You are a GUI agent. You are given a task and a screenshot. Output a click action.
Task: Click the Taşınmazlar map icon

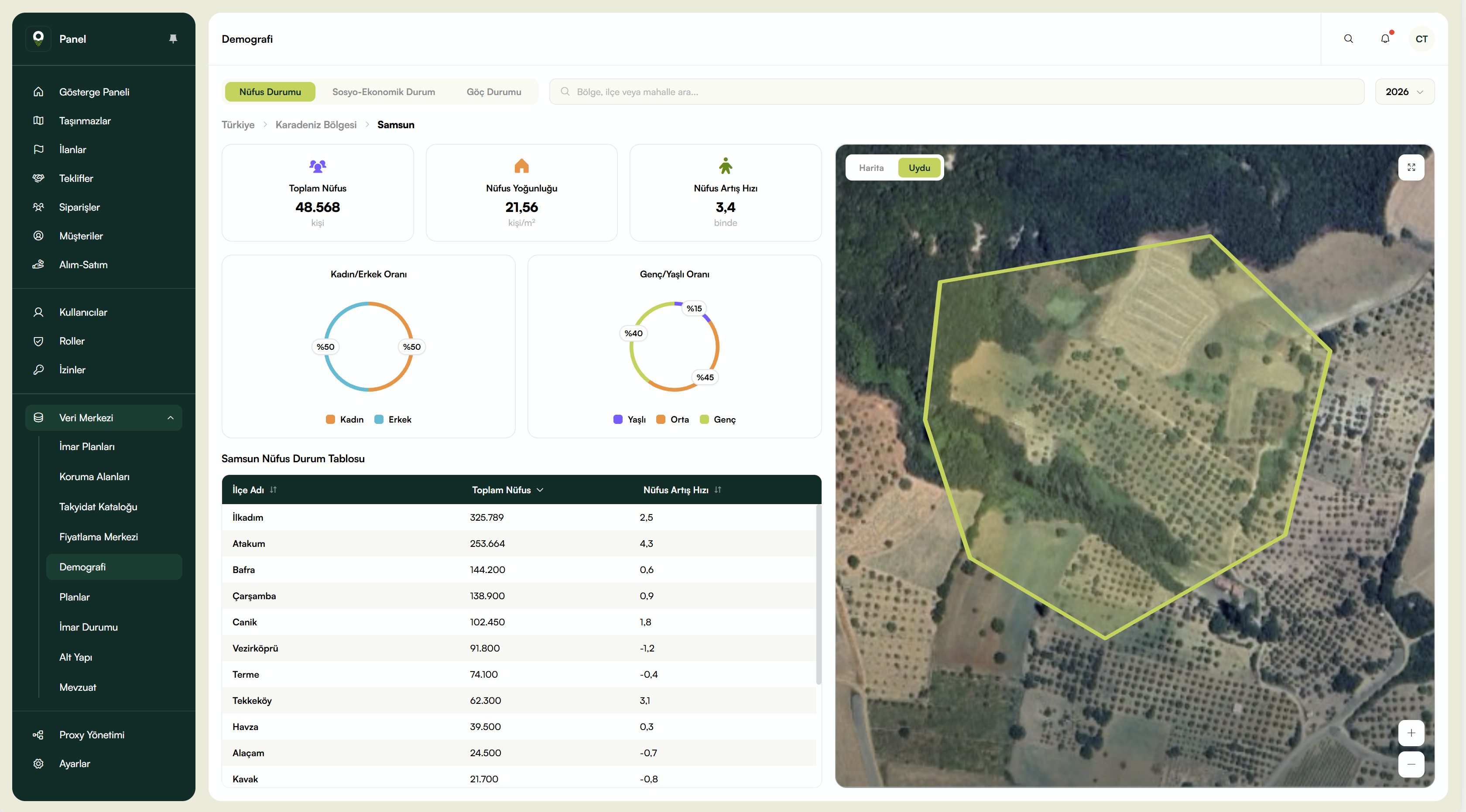point(38,120)
